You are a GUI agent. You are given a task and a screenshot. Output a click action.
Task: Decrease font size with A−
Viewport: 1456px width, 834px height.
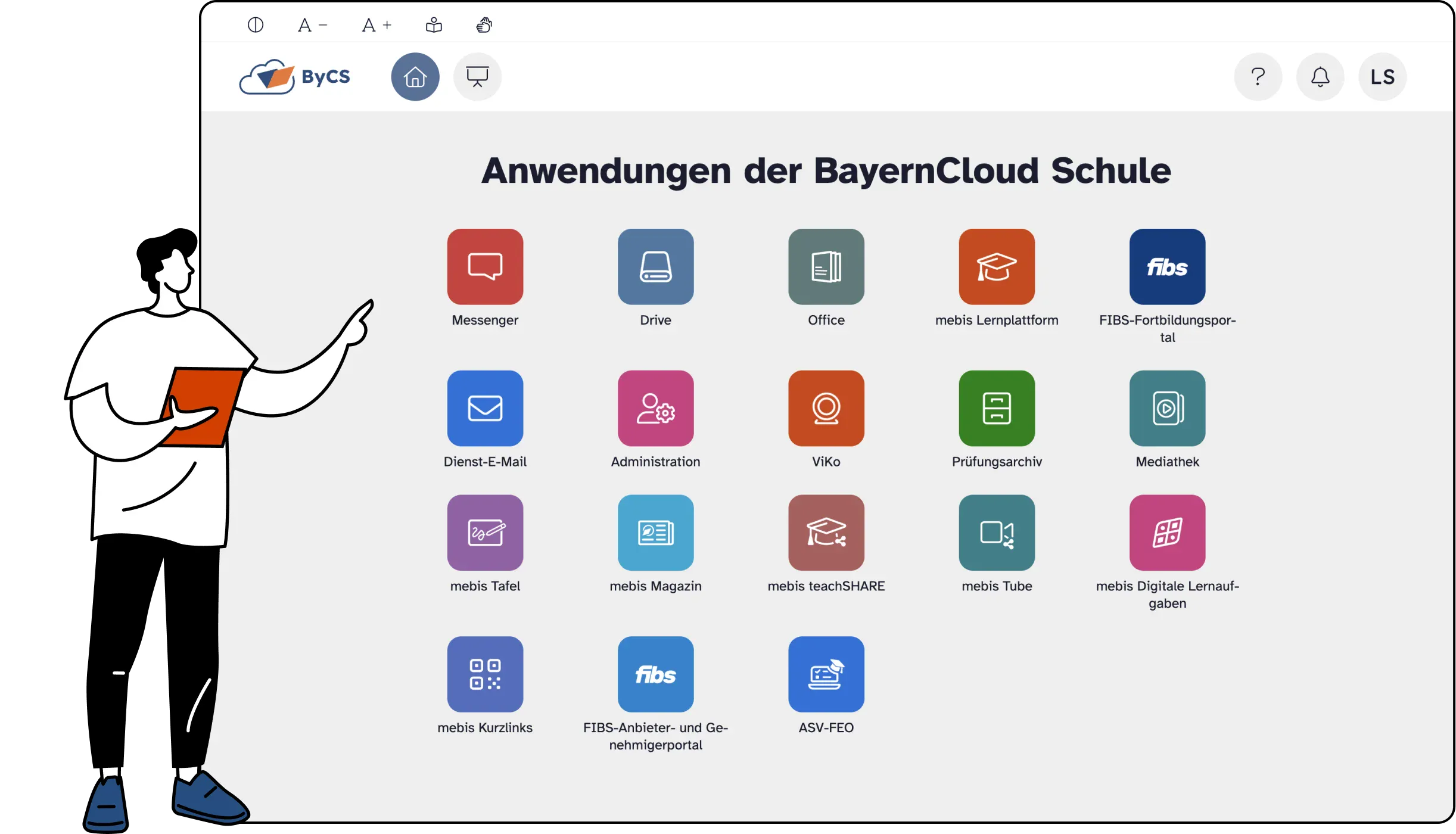pyautogui.click(x=313, y=25)
